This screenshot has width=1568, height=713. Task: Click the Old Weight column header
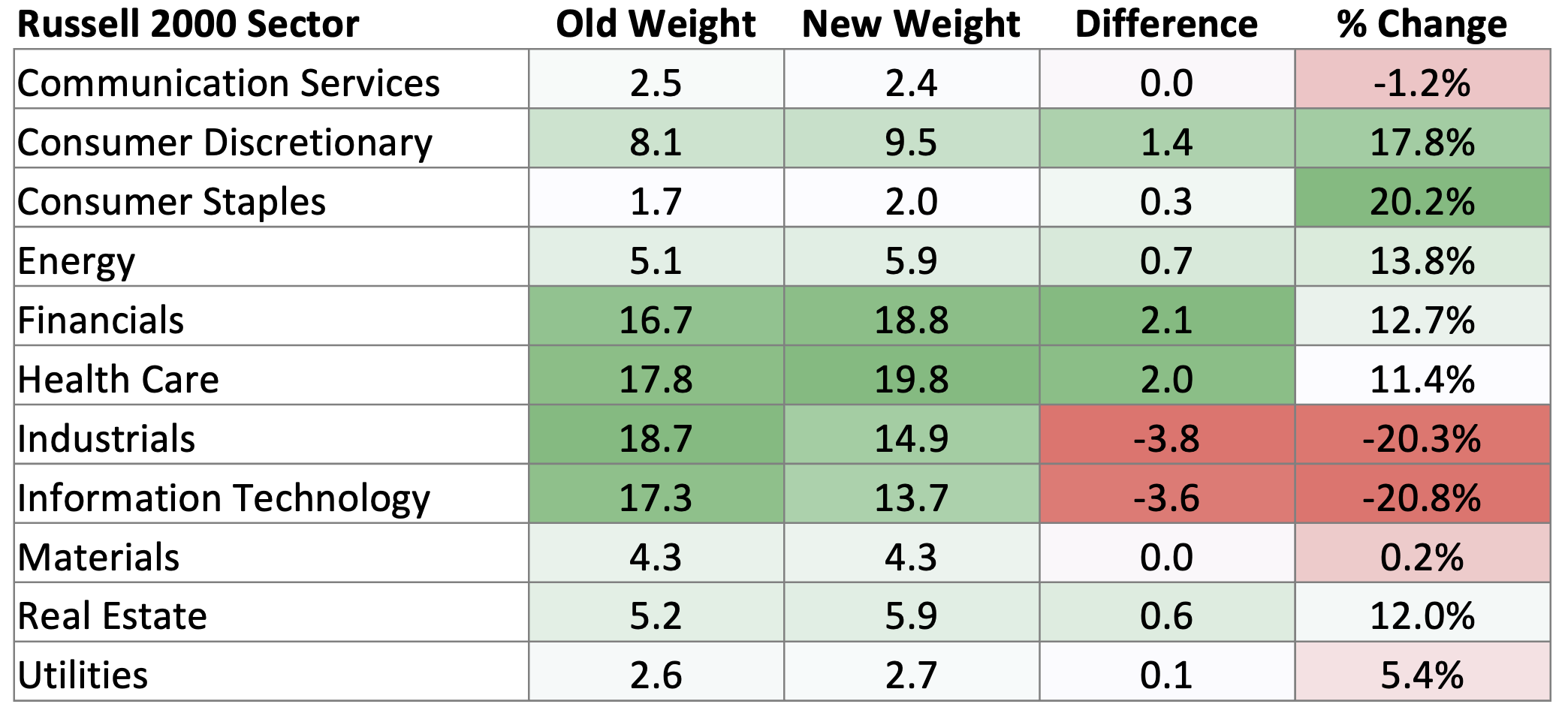pos(656,24)
